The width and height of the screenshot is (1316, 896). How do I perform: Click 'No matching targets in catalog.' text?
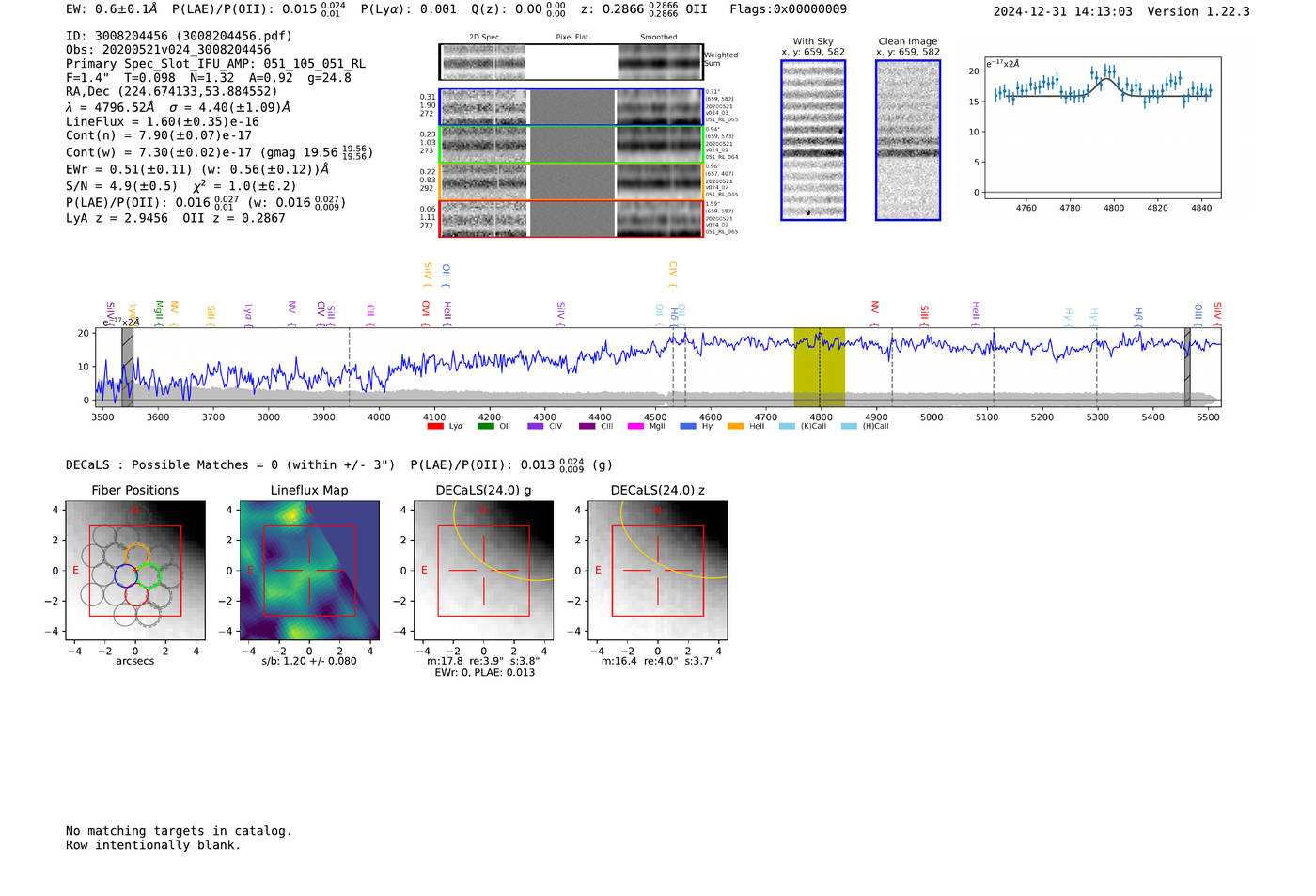pos(179,831)
